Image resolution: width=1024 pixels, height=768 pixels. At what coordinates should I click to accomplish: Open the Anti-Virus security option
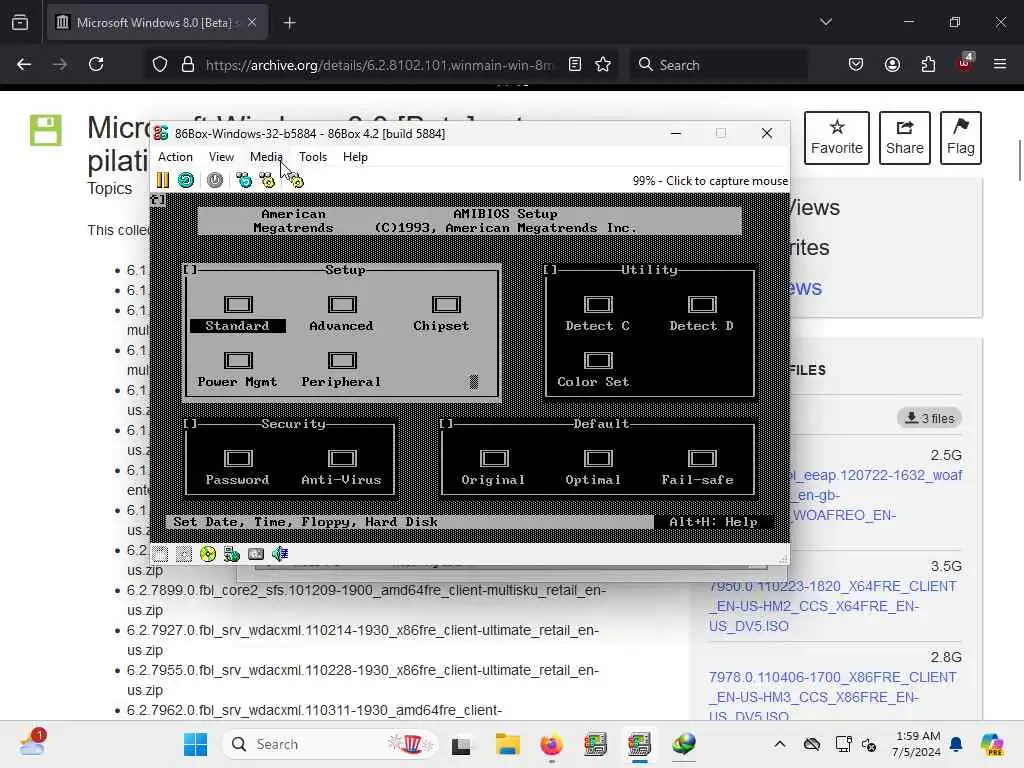342,468
